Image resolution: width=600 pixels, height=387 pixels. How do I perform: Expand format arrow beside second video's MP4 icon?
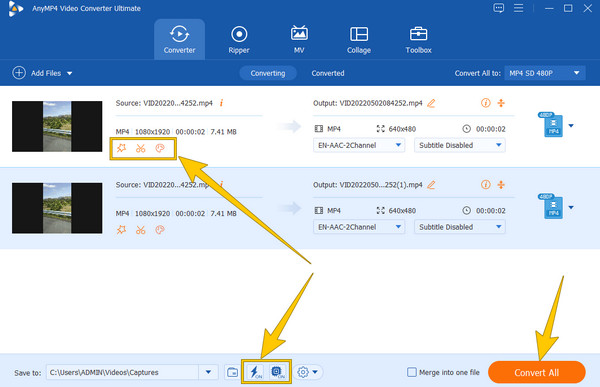click(571, 207)
